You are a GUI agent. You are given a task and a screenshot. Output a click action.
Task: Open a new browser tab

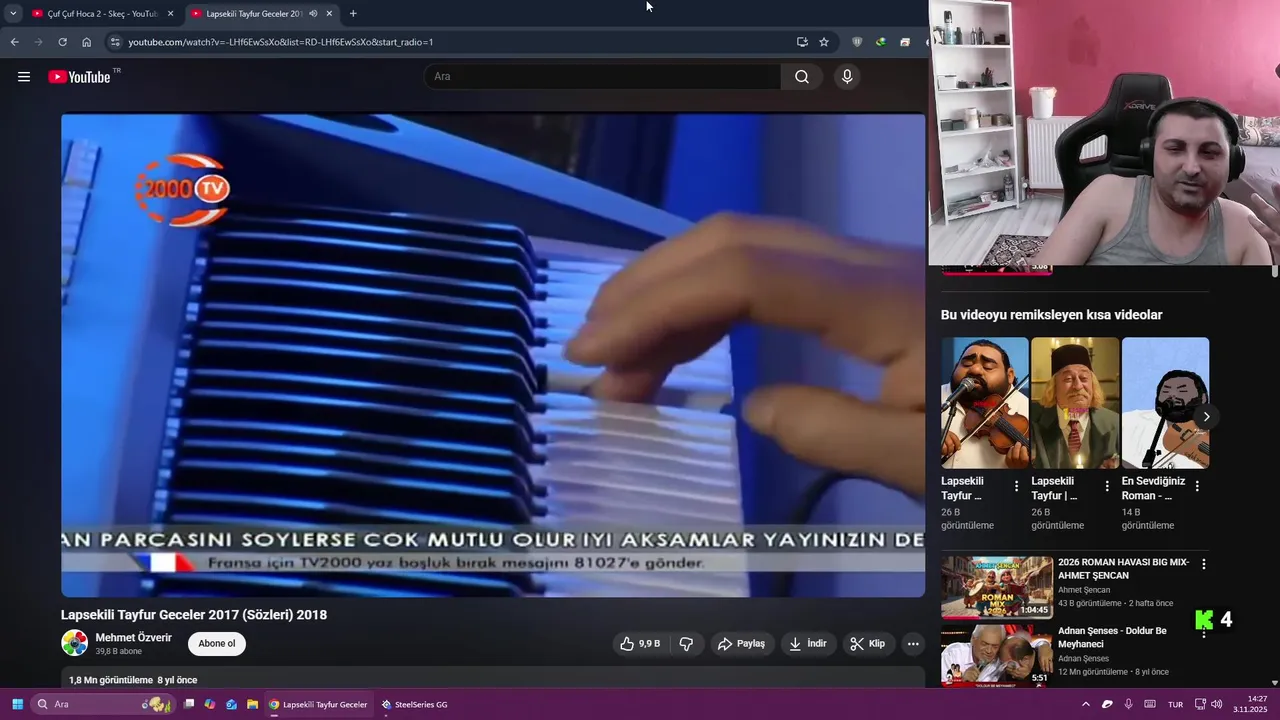(x=353, y=14)
